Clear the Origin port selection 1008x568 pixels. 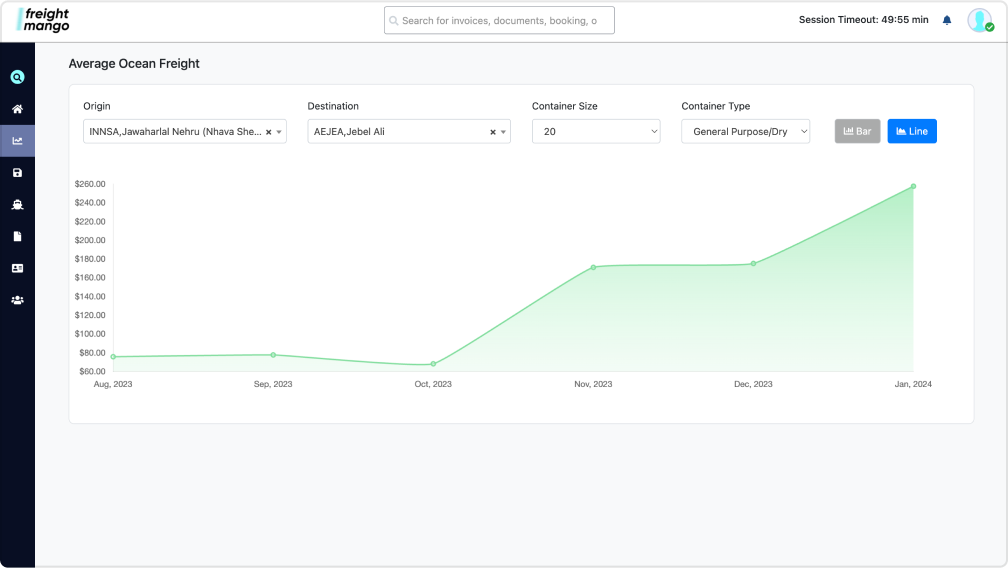point(269,132)
